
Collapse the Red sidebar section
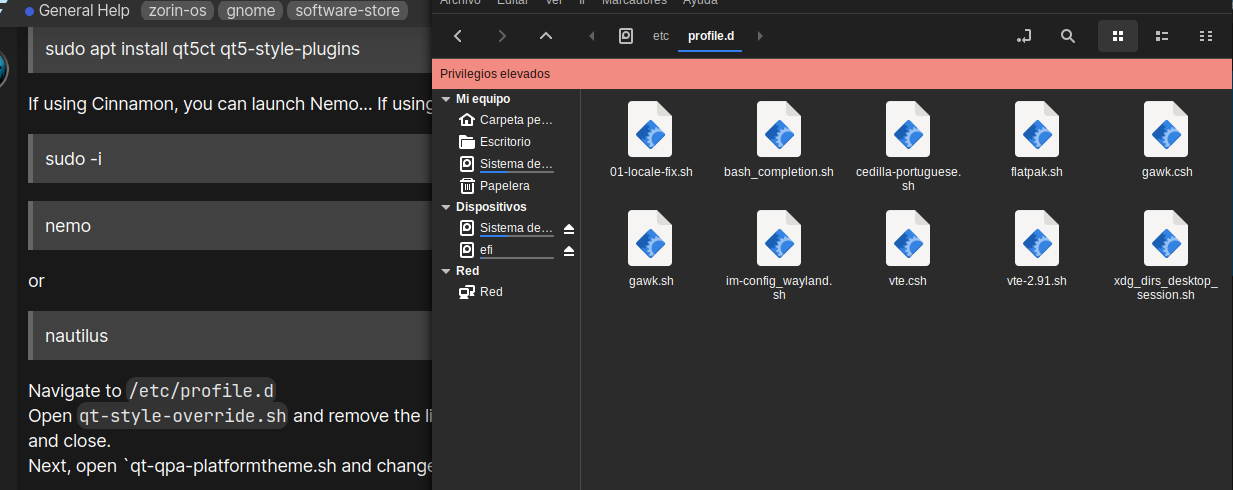tap(446, 271)
